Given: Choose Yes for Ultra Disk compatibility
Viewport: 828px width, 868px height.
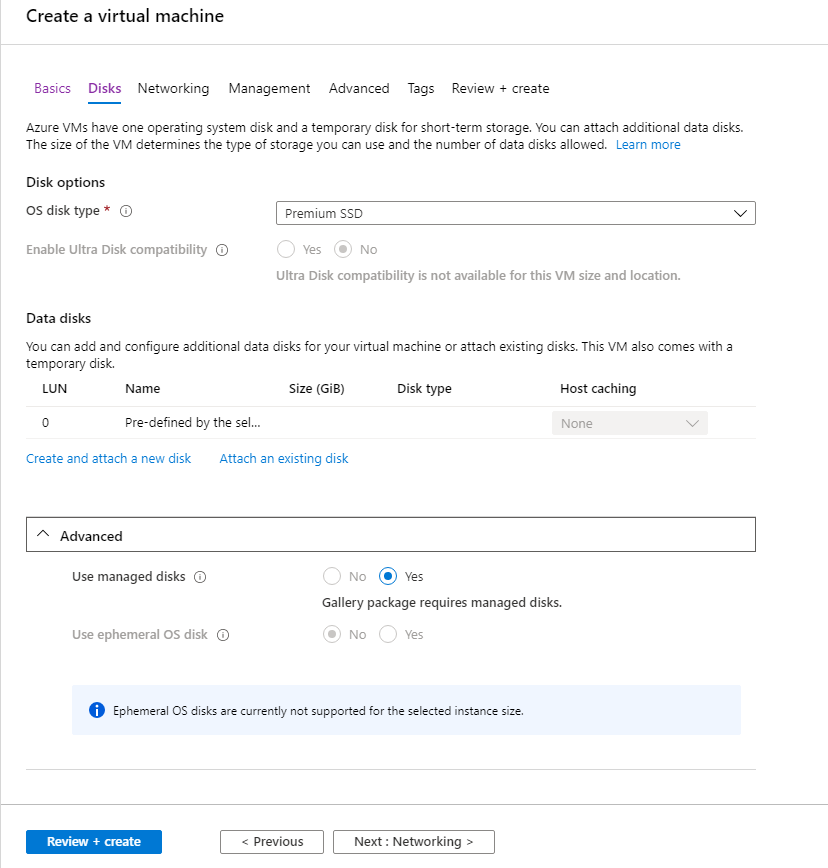Looking at the screenshot, I should (x=286, y=249).
